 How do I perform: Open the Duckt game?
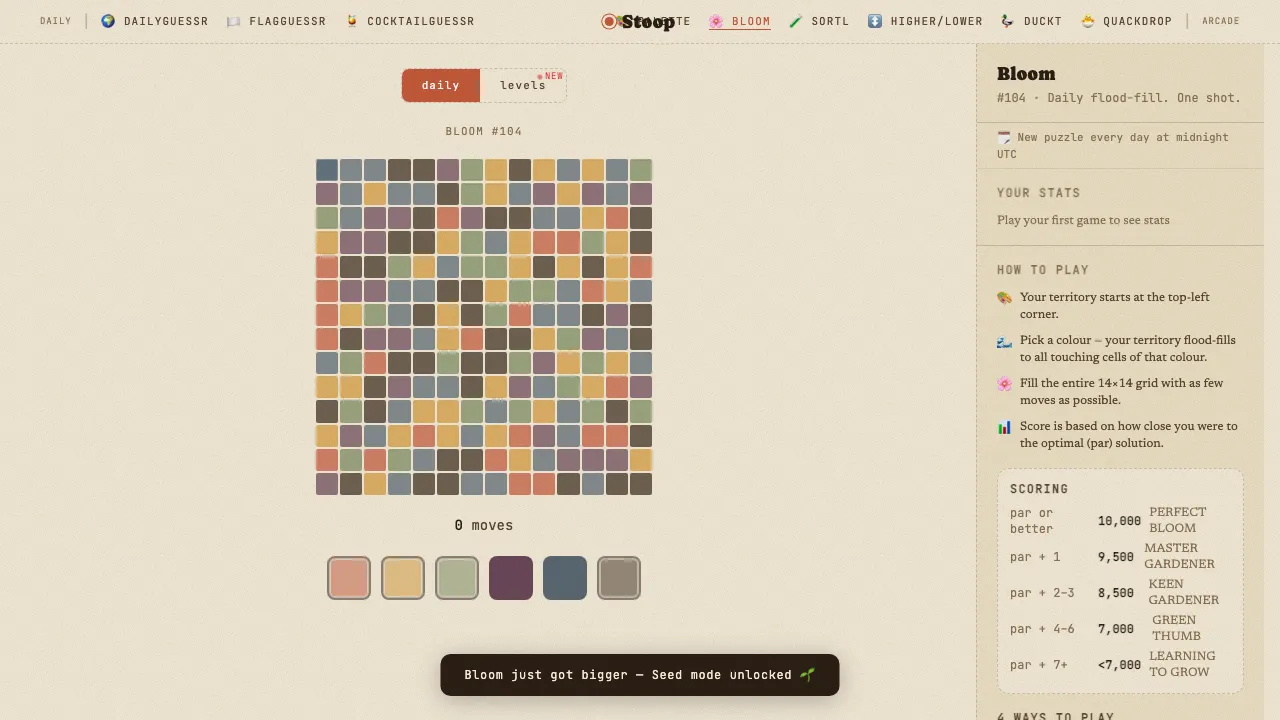[1031, 21]
